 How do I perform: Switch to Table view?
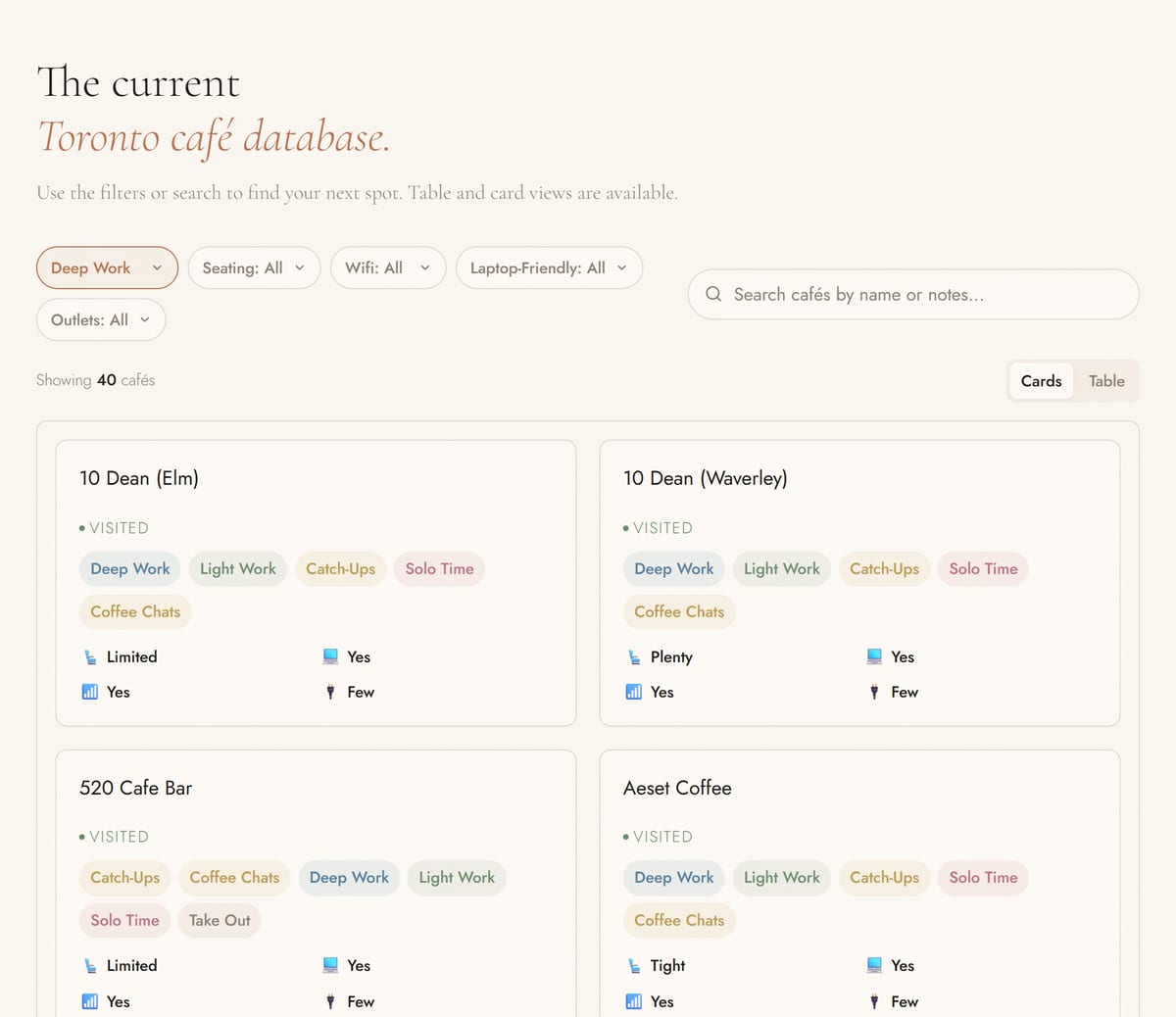pyautogui.click(x=1106, y=381)
